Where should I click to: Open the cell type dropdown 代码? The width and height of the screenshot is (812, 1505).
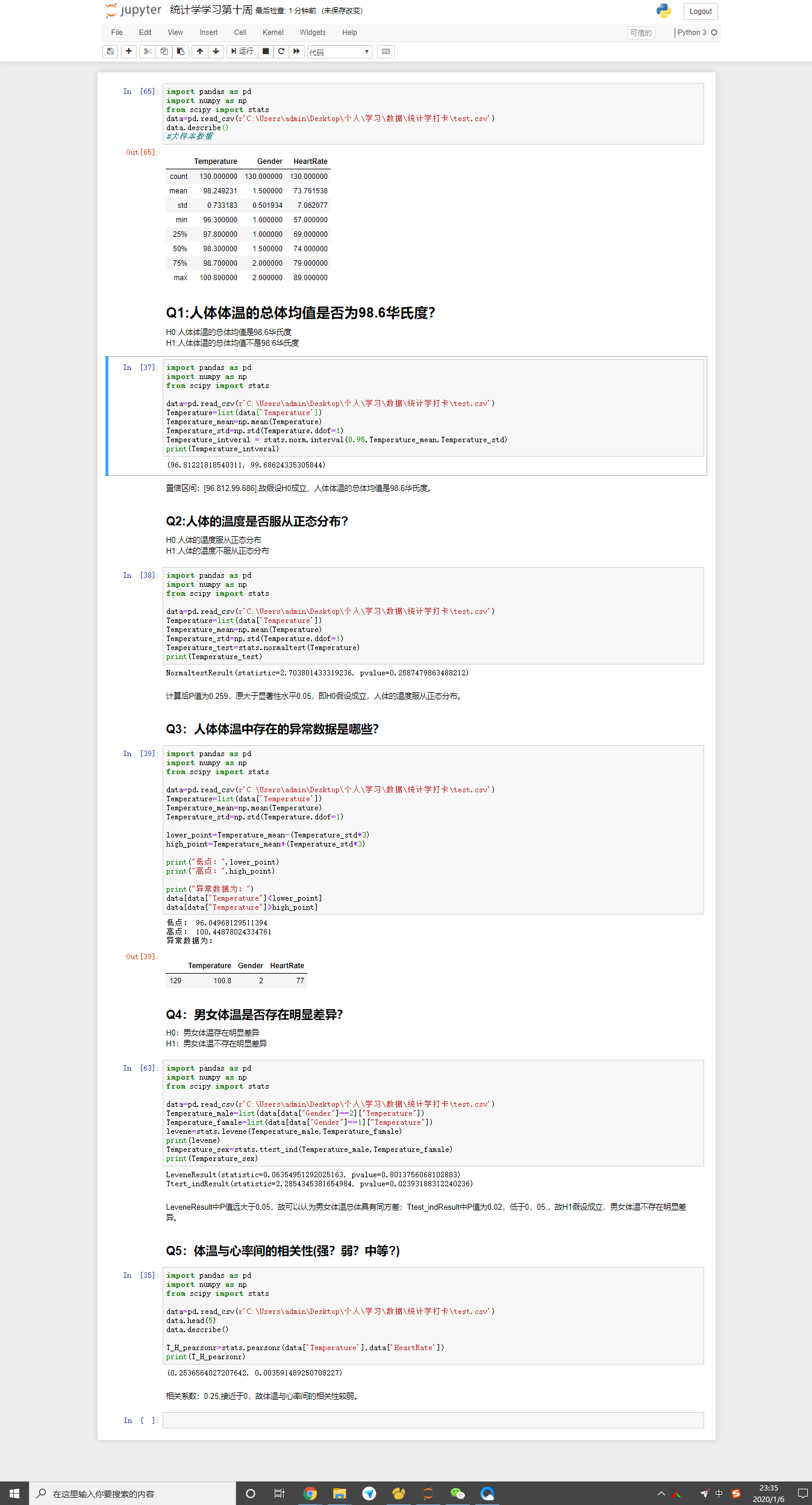point(339,52)
